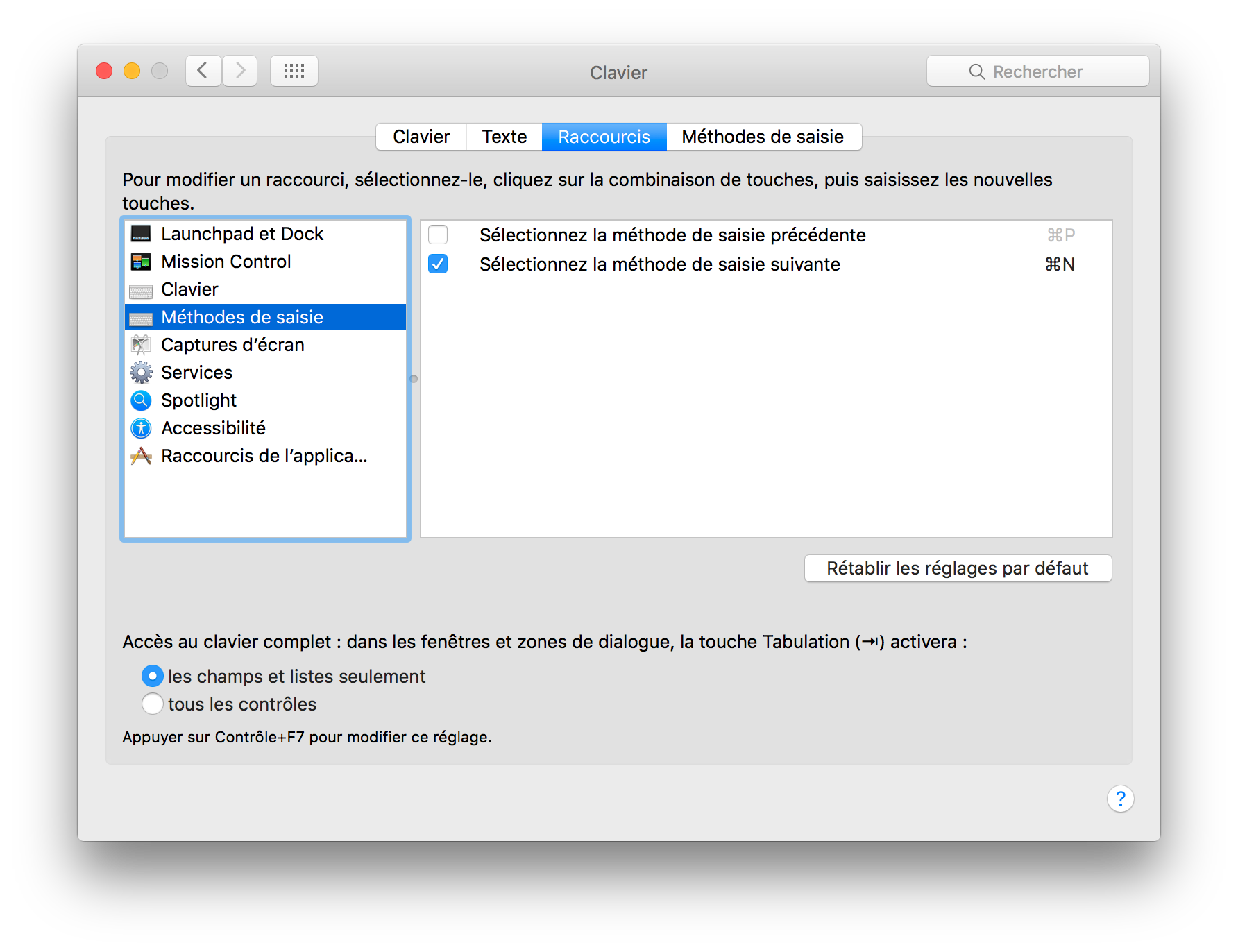This screenshot has height=952, width=1238.
Task: Open help with the question mark button
Action: point(1120,799)
